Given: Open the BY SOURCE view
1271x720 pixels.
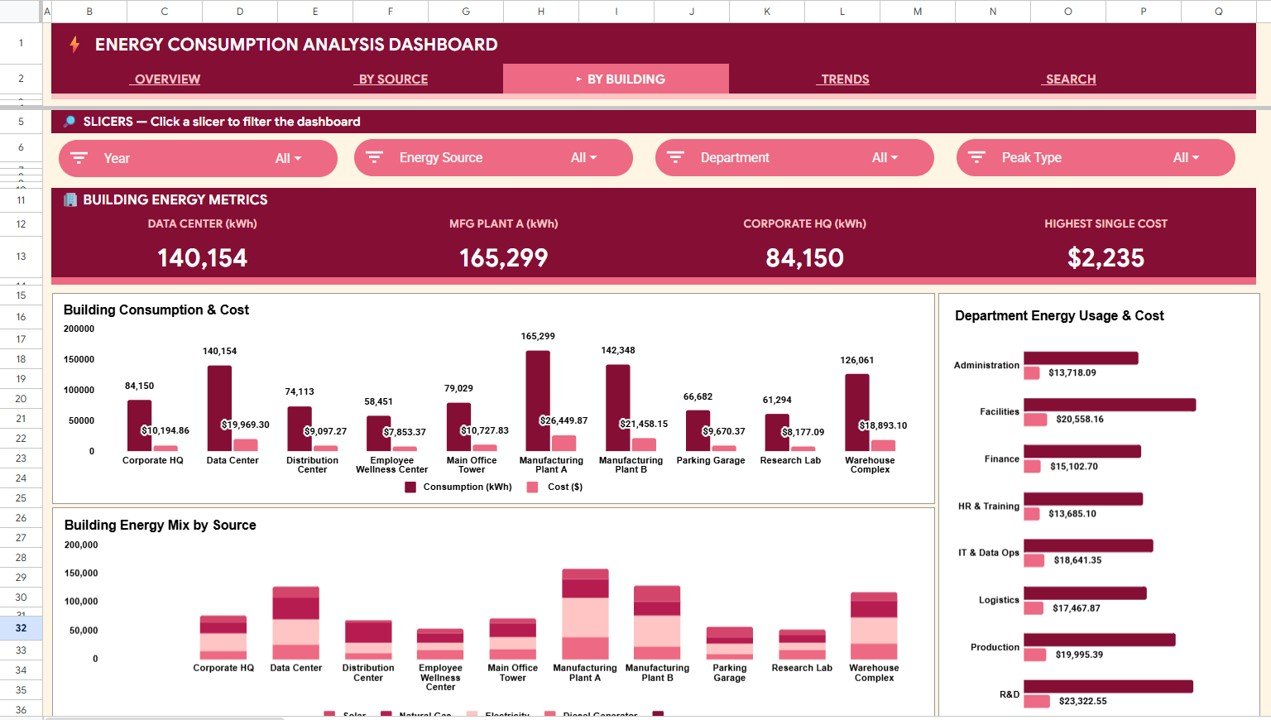Looking at the screenshot, I should (391, 79).
